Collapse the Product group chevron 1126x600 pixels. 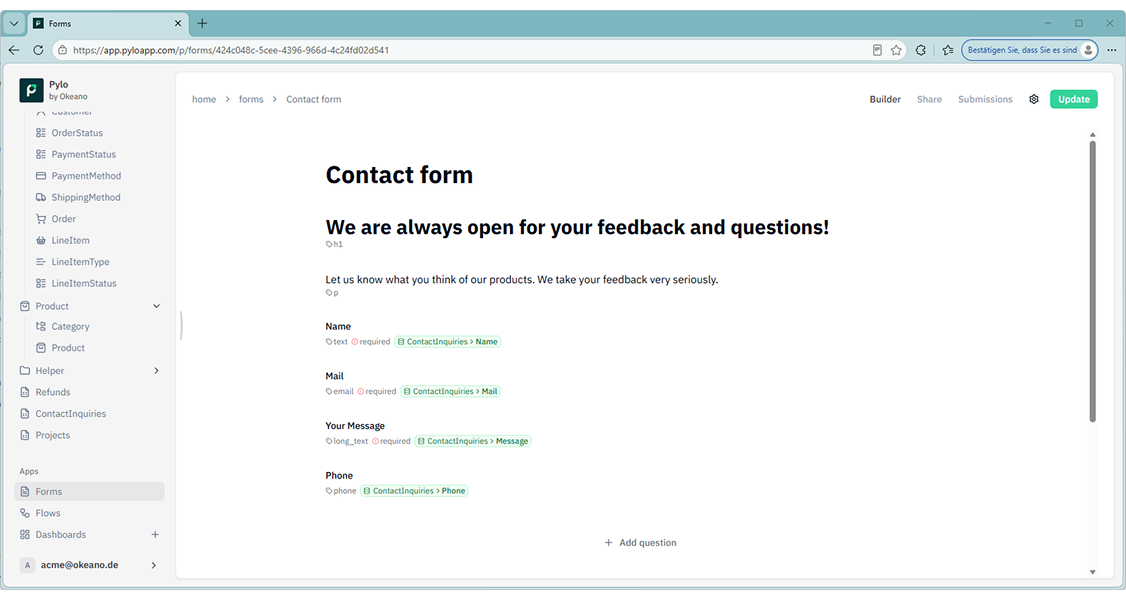coord(157,306)
